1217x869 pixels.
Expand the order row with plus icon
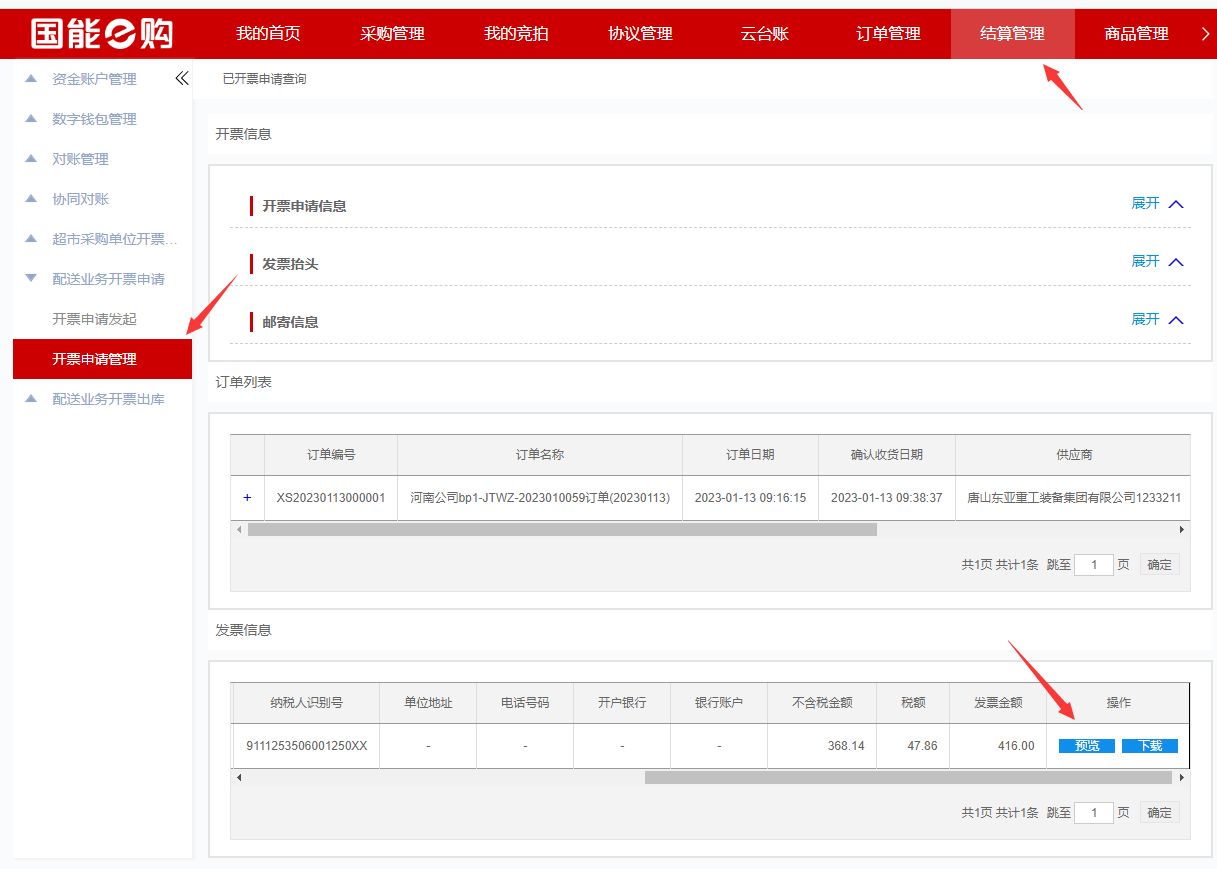coord(247,497)
